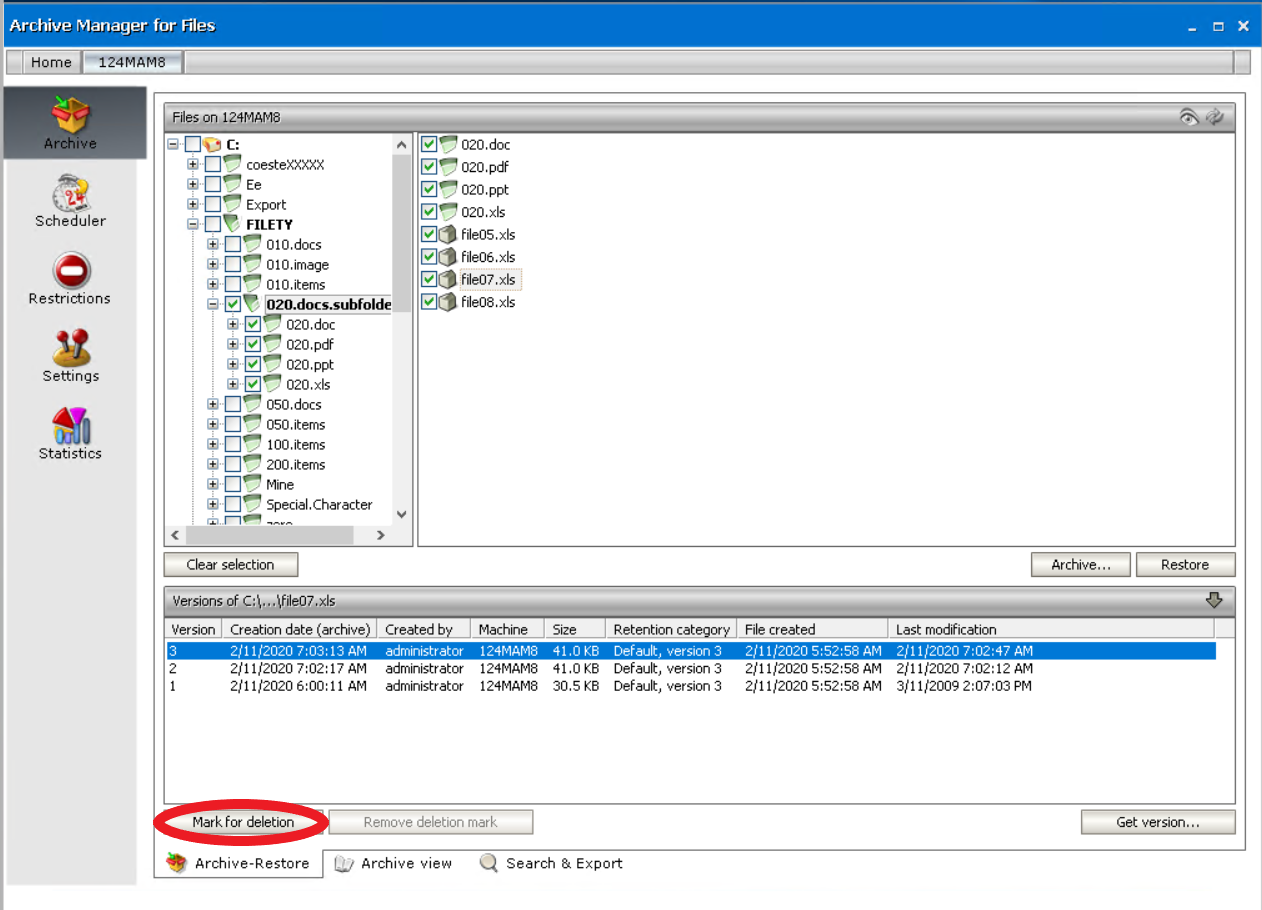Click the FILETY folder icon in tree
The image size is (1262, 910).
click(232, 224)
